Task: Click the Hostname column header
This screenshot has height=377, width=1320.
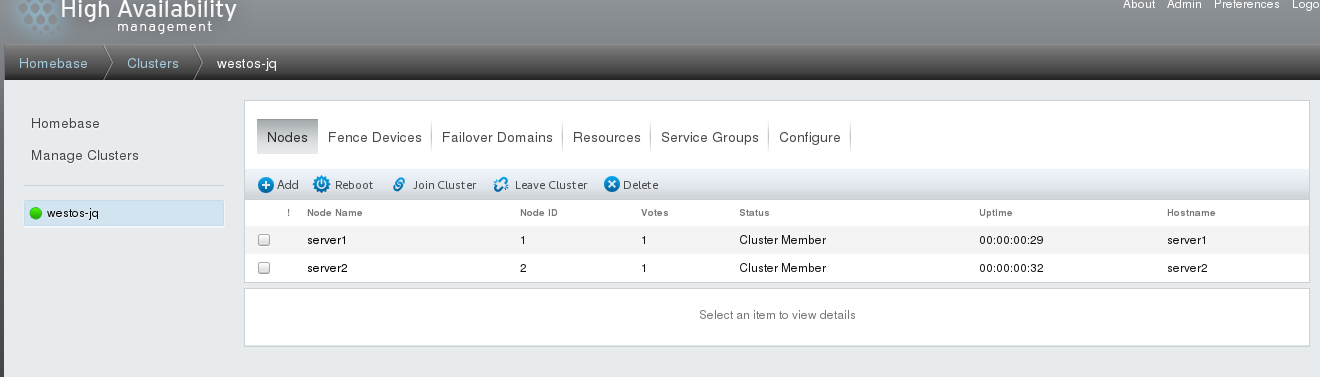Action: (x=1191, y=213)
